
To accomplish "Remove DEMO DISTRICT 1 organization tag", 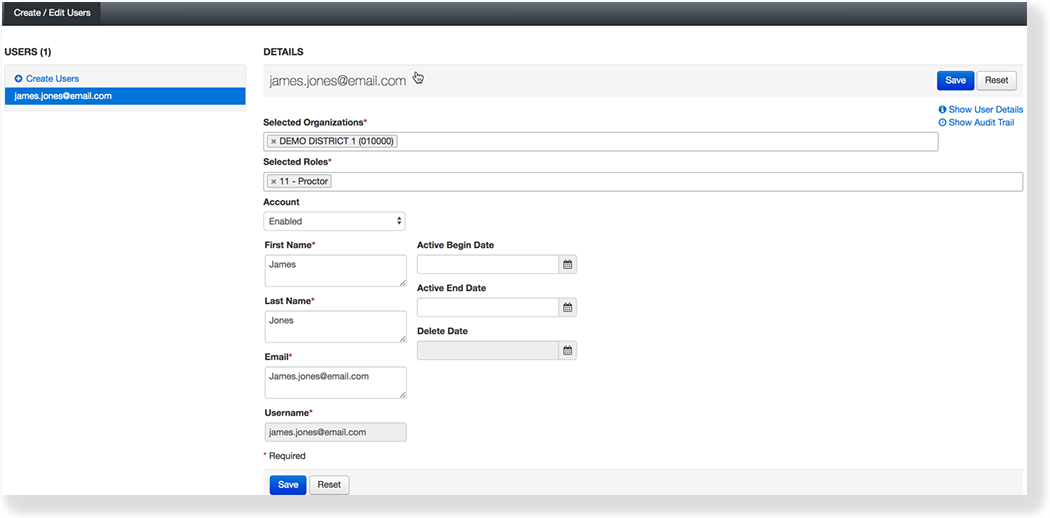I will point(273,142).
